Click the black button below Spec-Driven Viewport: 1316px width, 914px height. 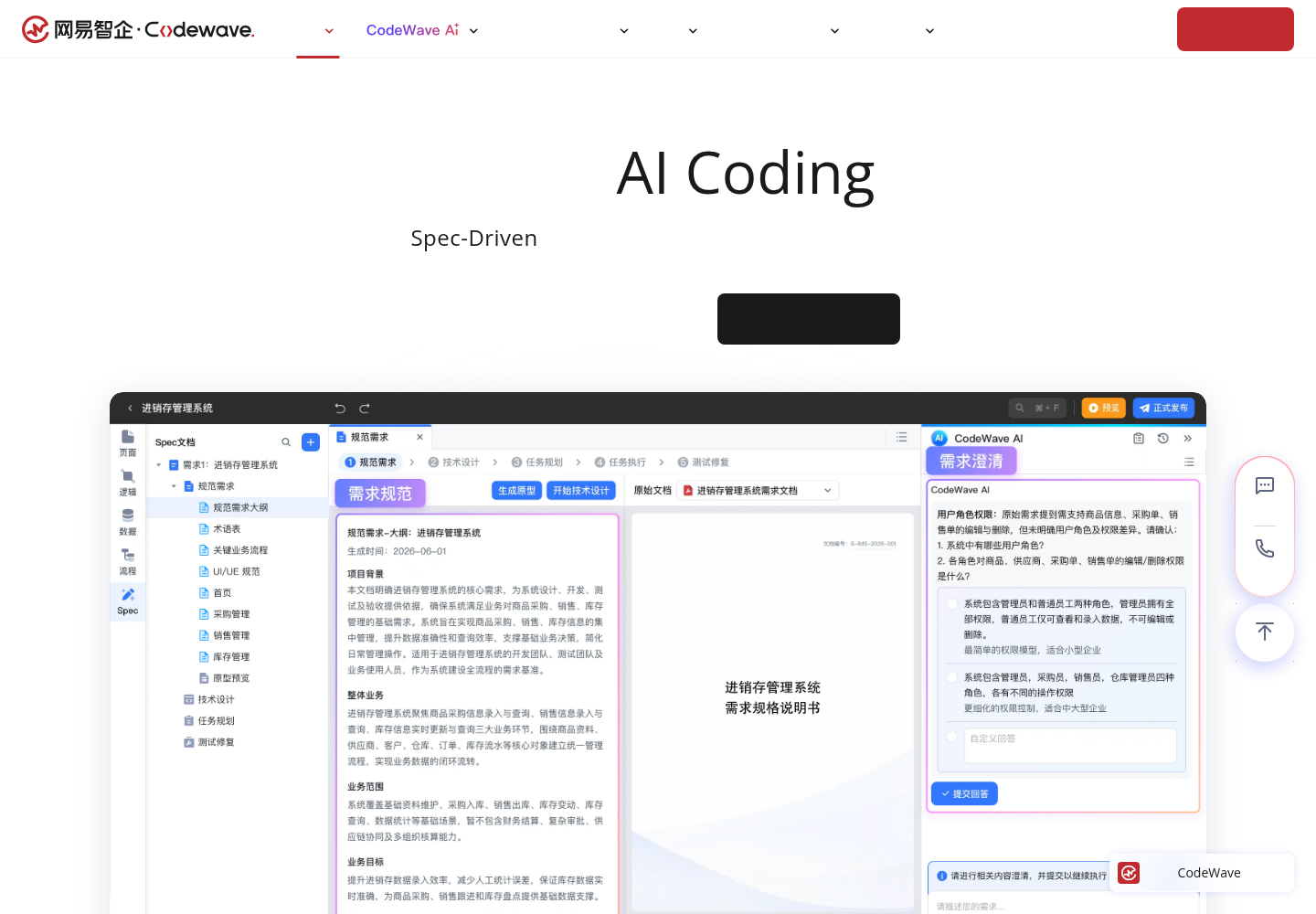809,319
